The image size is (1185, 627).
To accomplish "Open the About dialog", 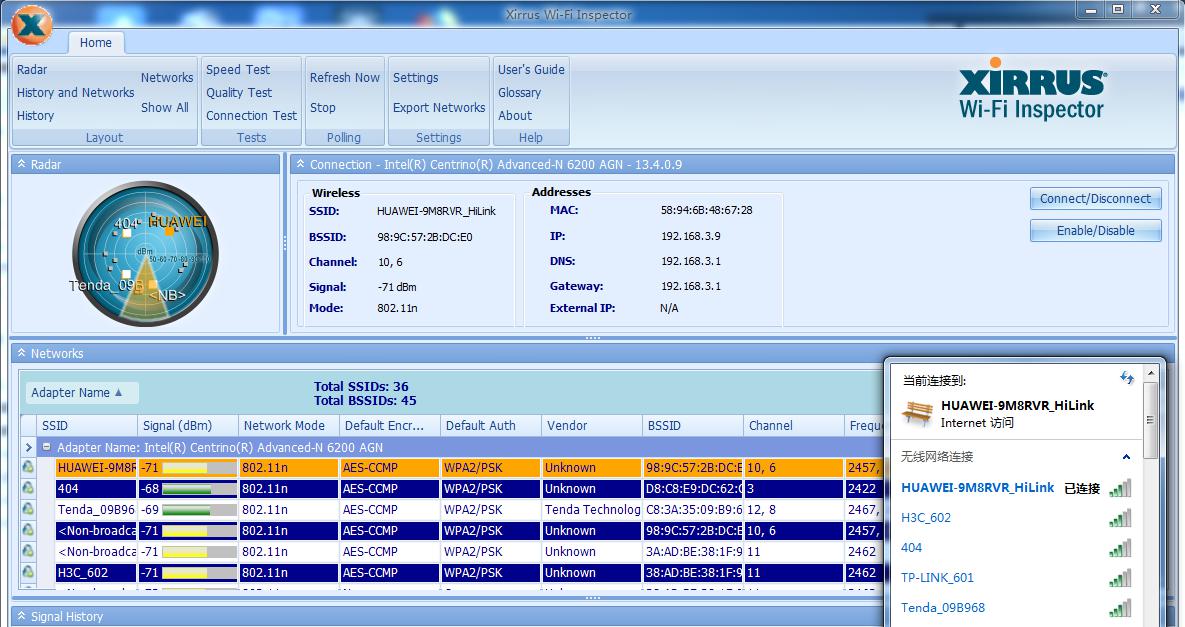I will pyautogui.click(x=515, y=116).
